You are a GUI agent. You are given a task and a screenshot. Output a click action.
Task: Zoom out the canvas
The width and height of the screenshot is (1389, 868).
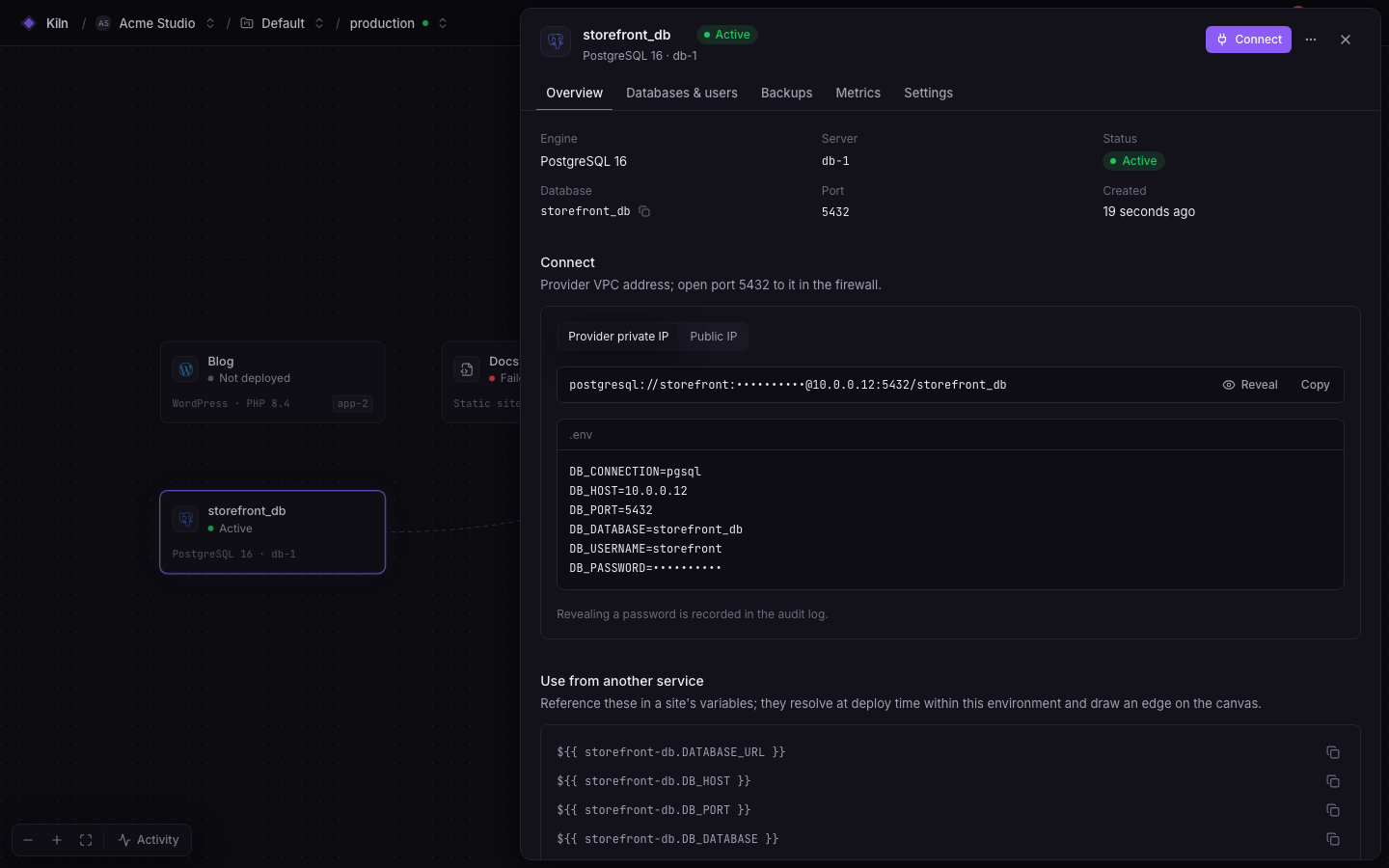point(28,840)
